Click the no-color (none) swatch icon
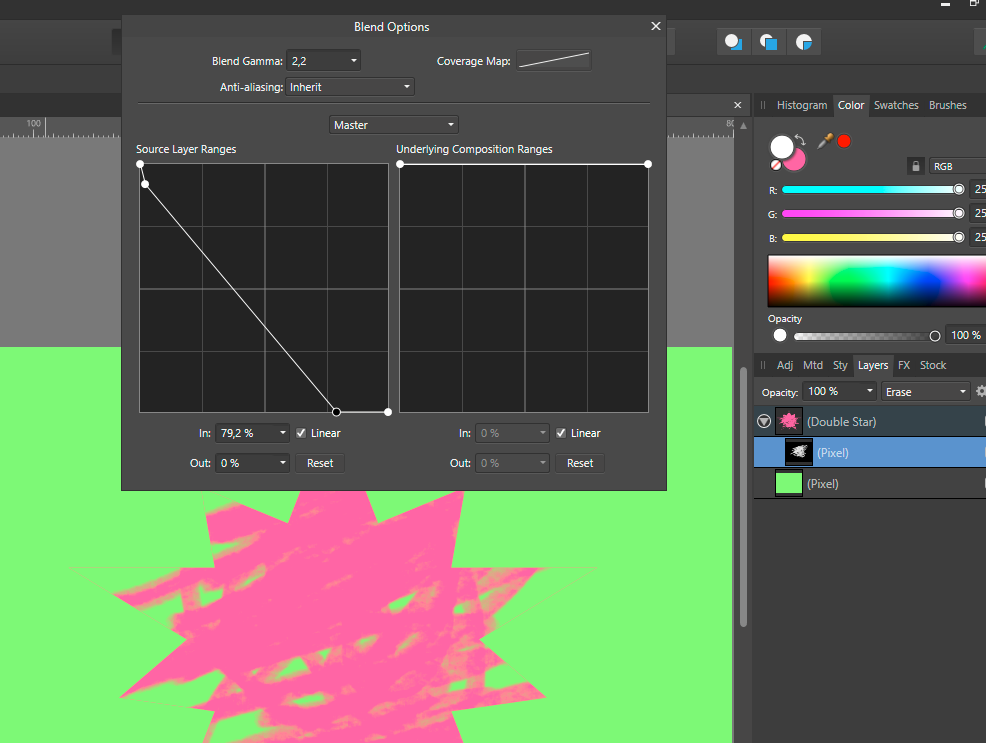The width and height of the screenshot is (986, 743). click(x=776, y=165)
